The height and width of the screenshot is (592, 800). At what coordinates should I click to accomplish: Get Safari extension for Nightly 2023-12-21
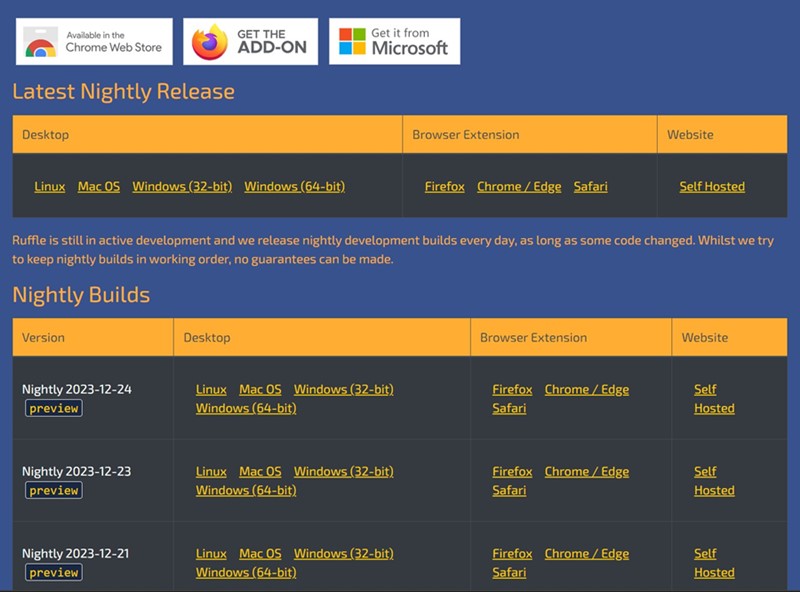[x=509, y=573]
